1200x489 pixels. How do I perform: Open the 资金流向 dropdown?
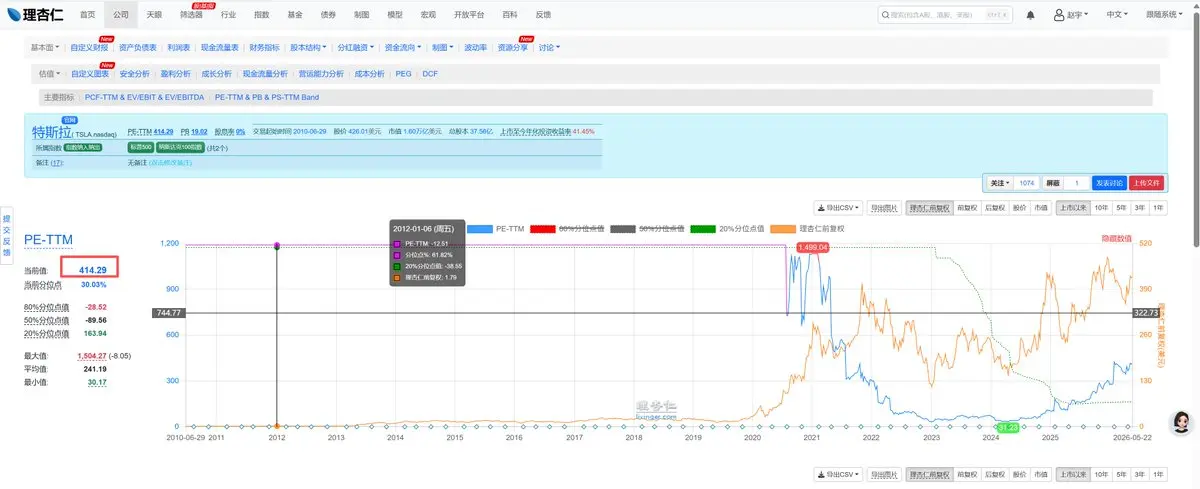[401, 47]
